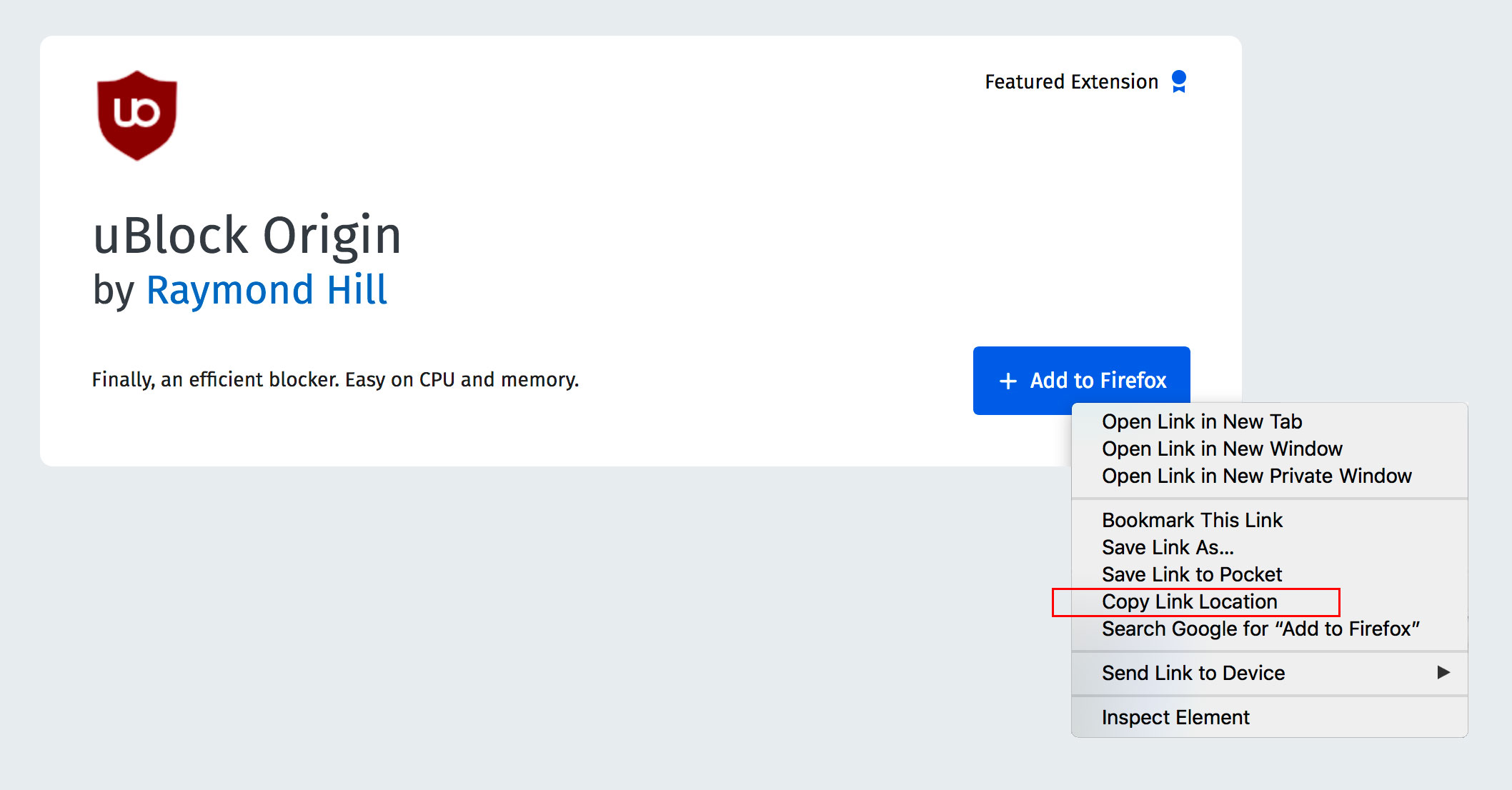Click Save Link to Pocket
This screenshot has height=790, width=1512.
coord(1191,574)
